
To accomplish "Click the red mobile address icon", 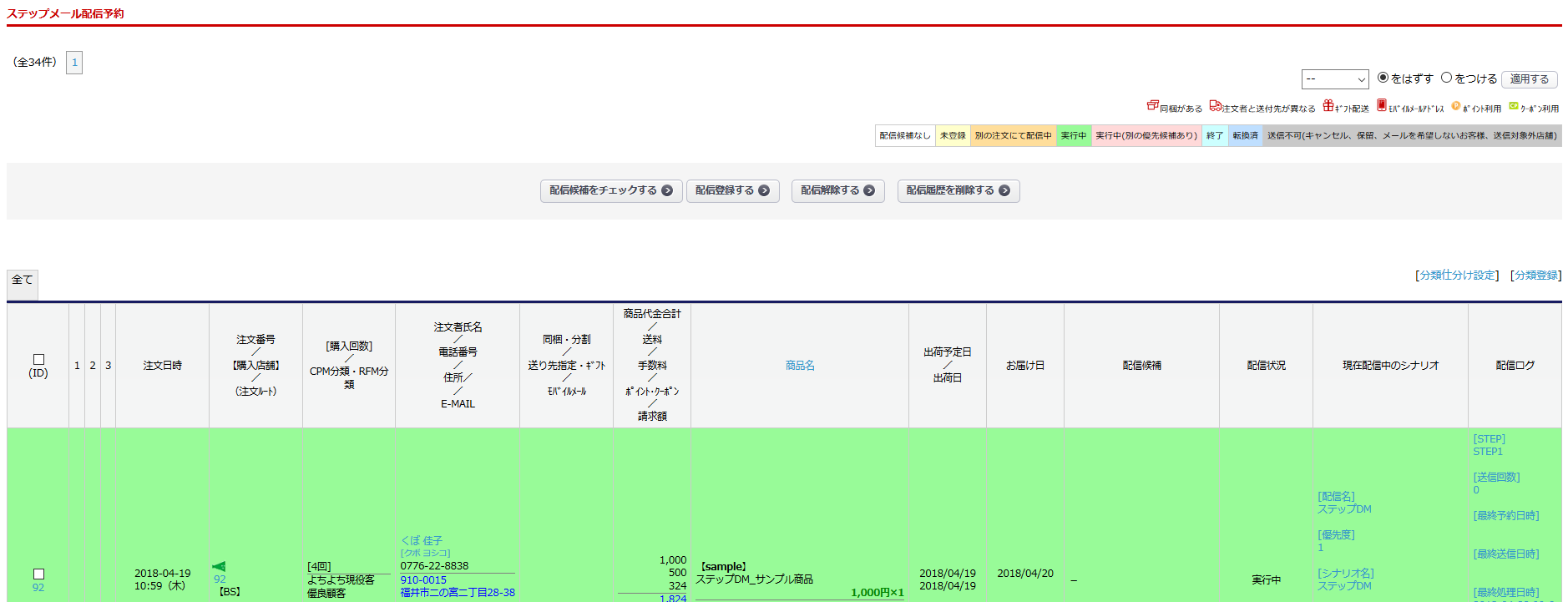I will point(1382,106).
